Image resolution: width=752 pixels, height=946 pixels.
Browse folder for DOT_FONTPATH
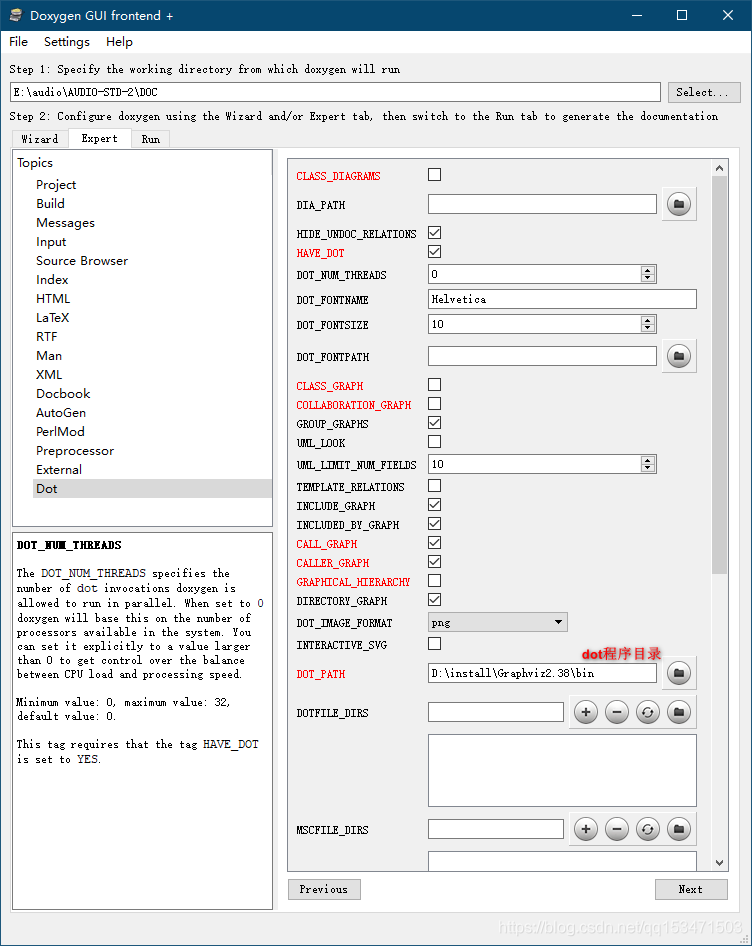coord(679,356)
